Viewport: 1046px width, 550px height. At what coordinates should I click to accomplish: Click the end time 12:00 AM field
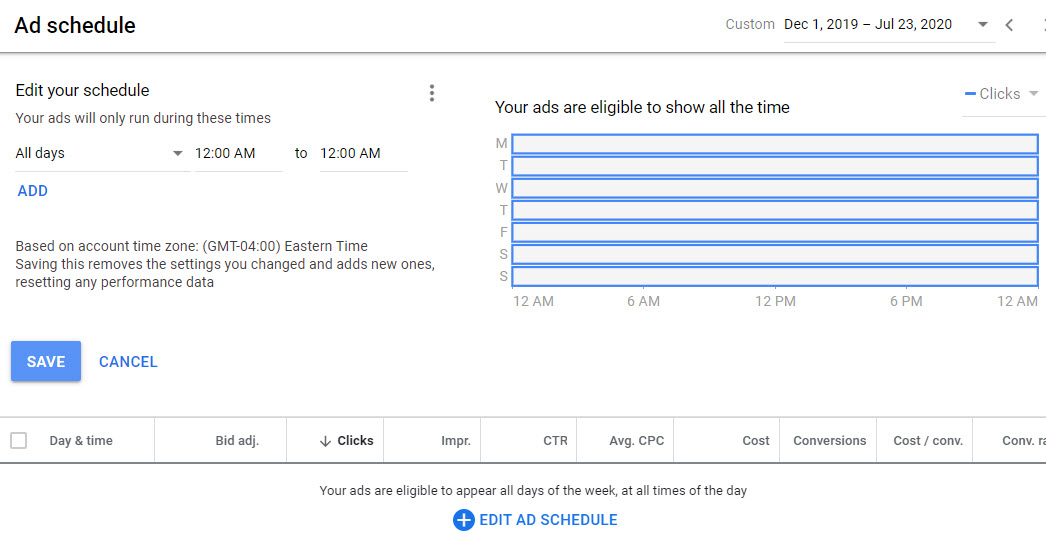coord(363,153)
